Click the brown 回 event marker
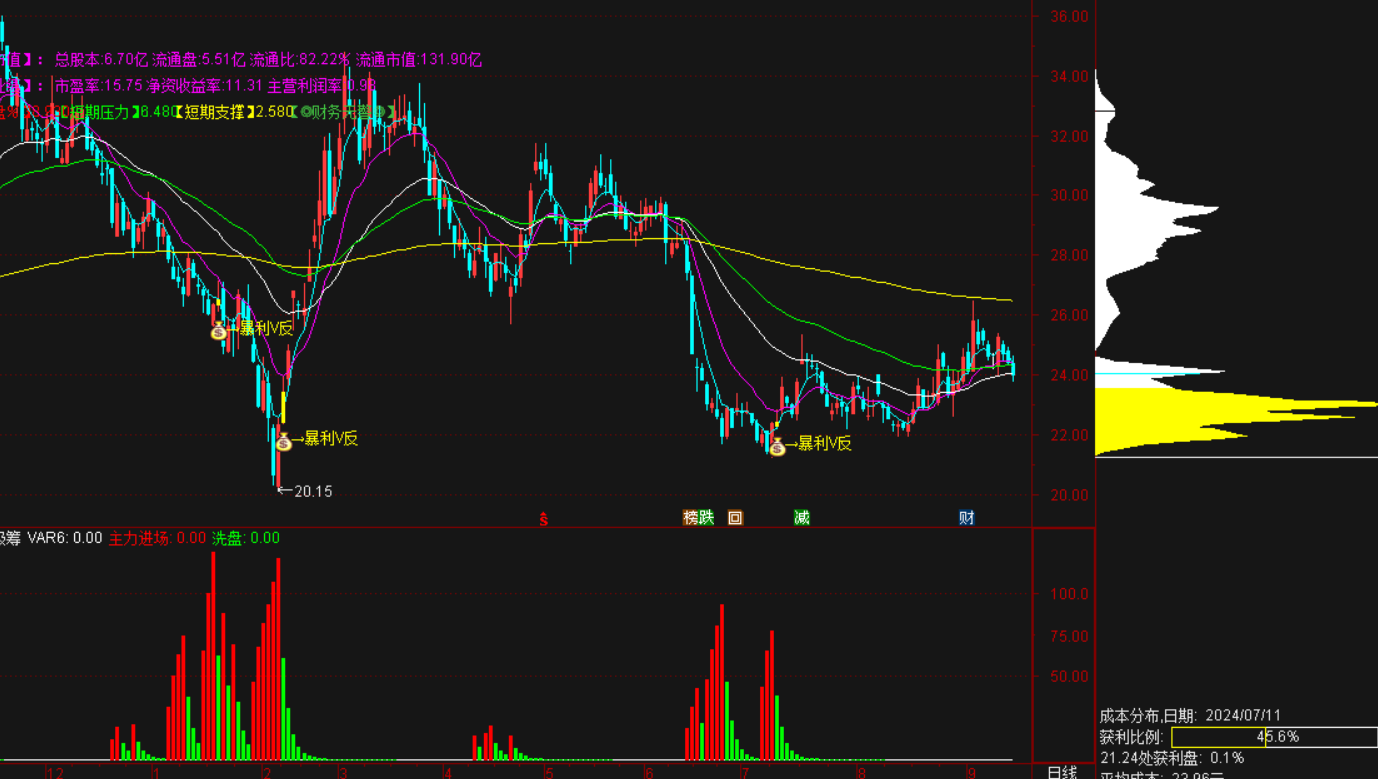The image size is (1378, 779). coord(735,518)
